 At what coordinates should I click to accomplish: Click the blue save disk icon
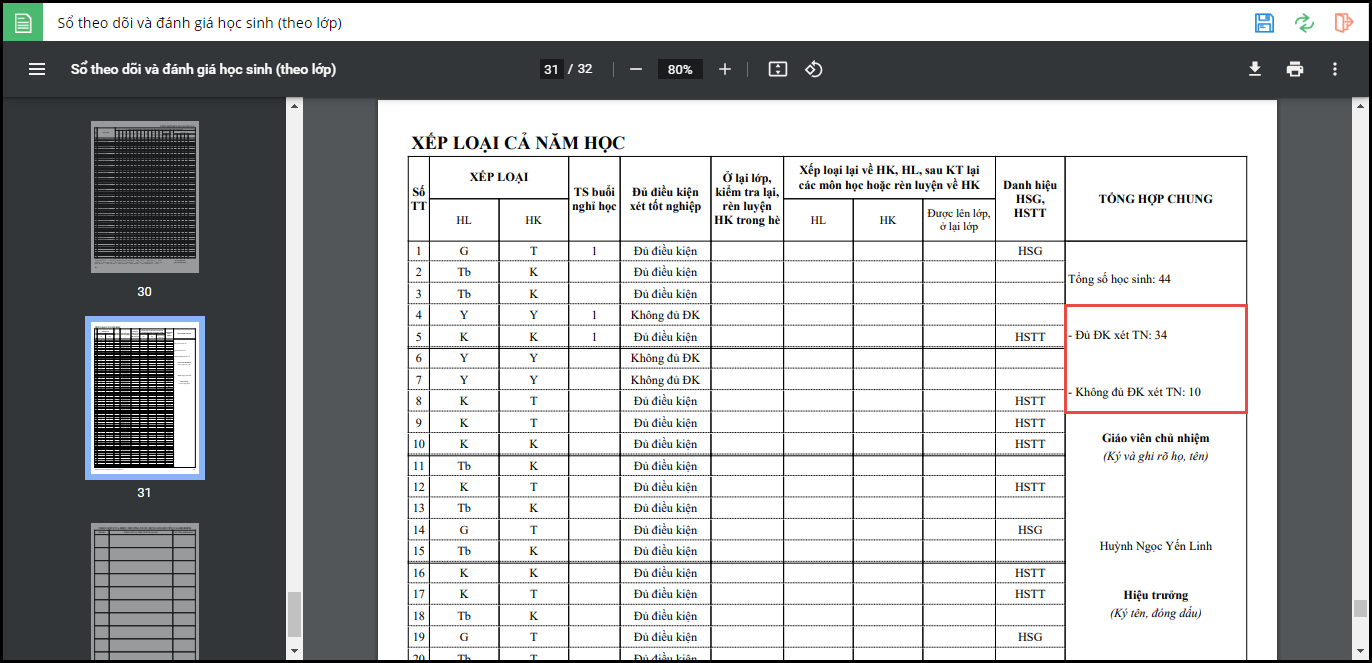click(x=1264, y=23)
